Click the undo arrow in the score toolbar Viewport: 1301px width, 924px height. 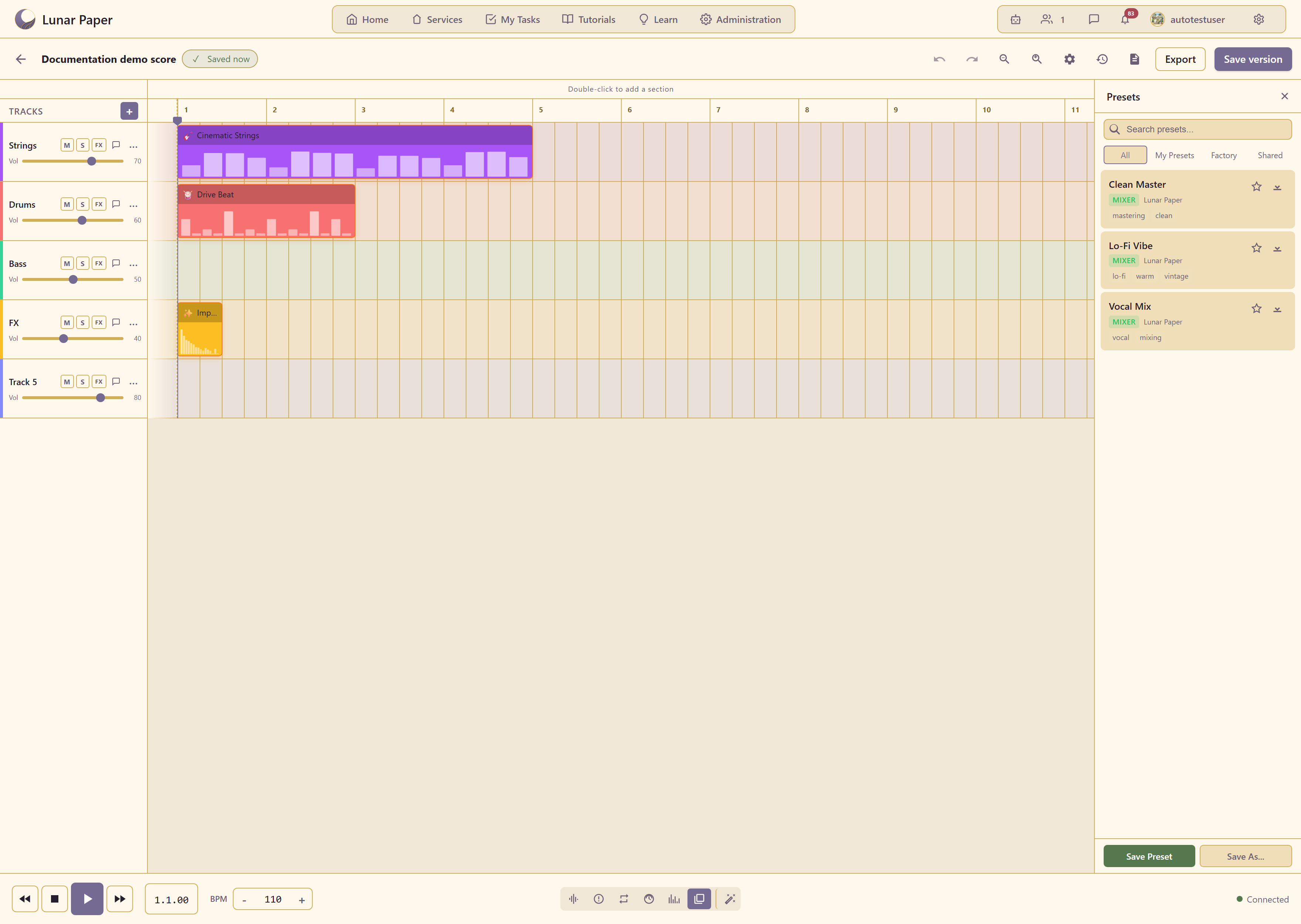point(939,59)
